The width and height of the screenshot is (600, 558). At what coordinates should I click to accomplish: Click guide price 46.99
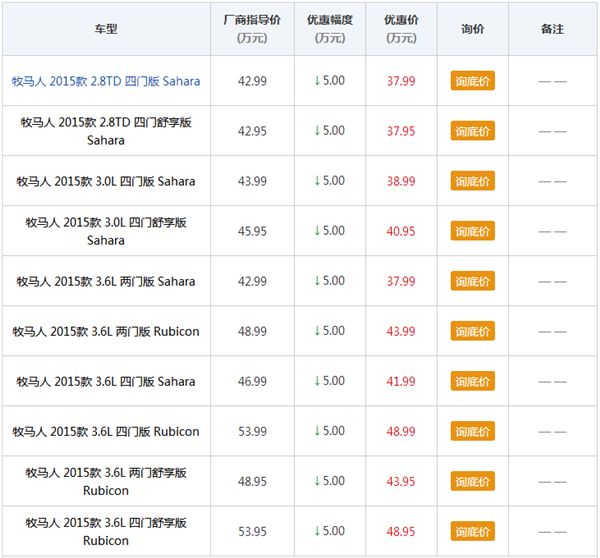(x=252, y=382)
